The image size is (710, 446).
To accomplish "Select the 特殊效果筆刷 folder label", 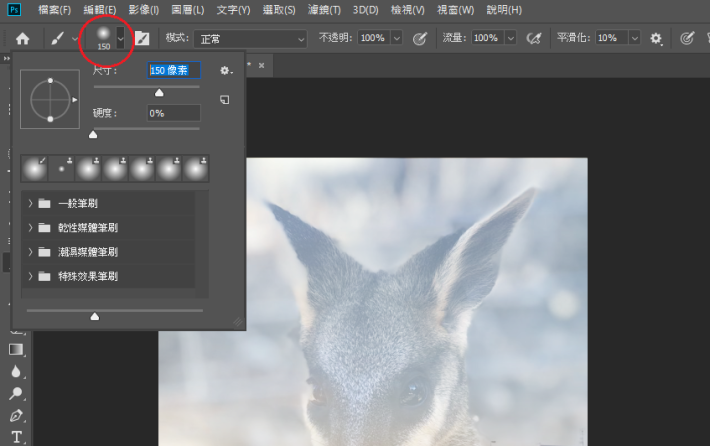I will point(88,276).
